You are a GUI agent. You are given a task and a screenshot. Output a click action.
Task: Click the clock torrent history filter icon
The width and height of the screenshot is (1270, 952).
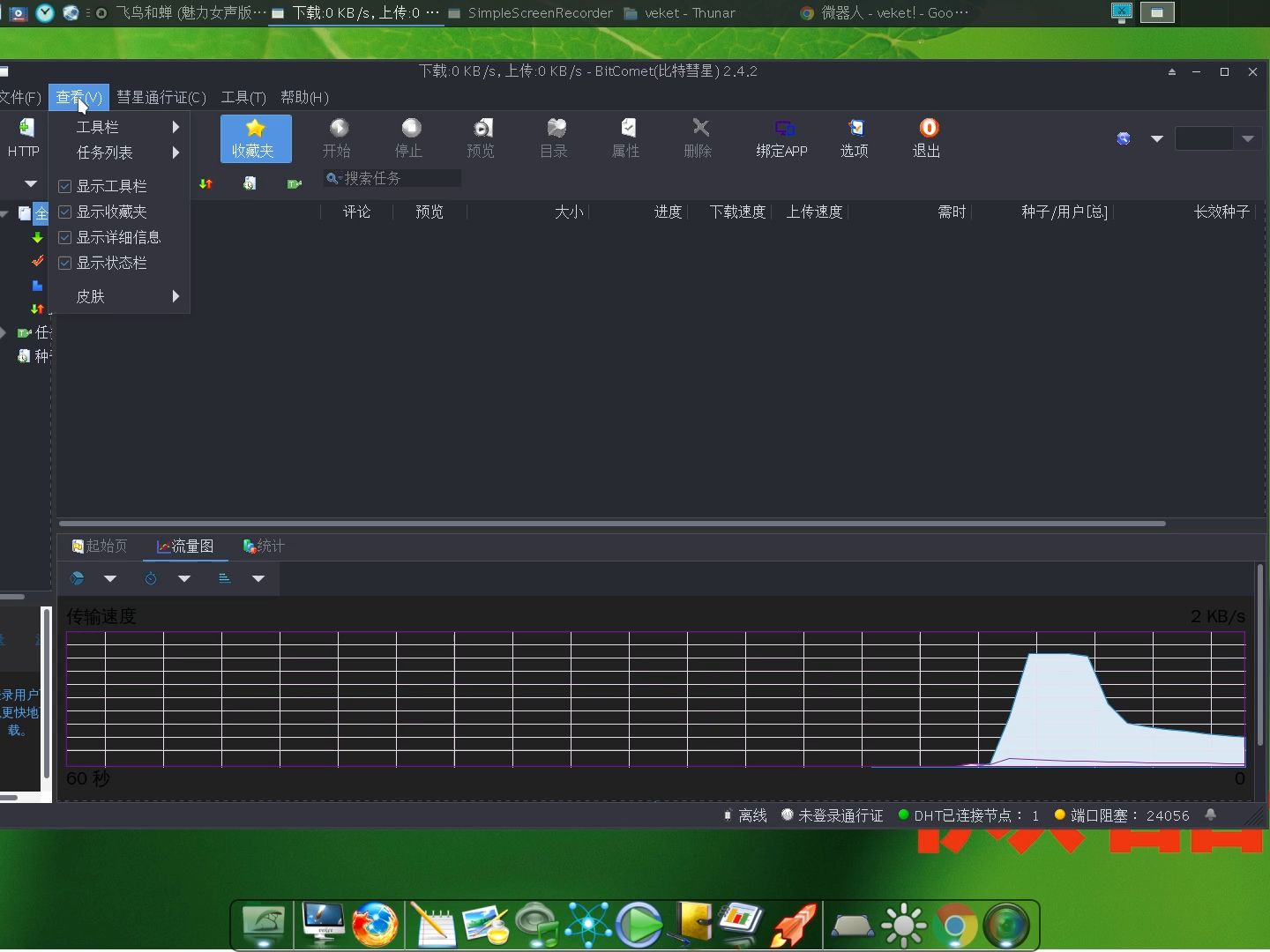(x=250, y=183)
